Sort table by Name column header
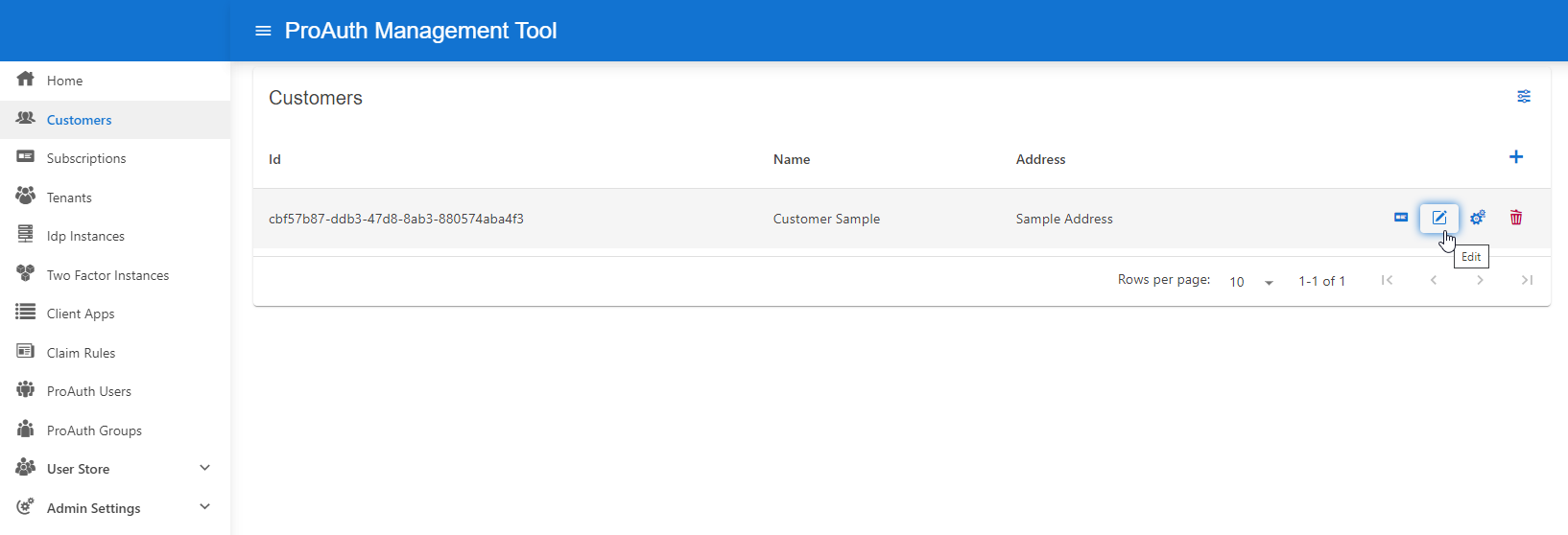The image size is (1568, 535). 792,159
